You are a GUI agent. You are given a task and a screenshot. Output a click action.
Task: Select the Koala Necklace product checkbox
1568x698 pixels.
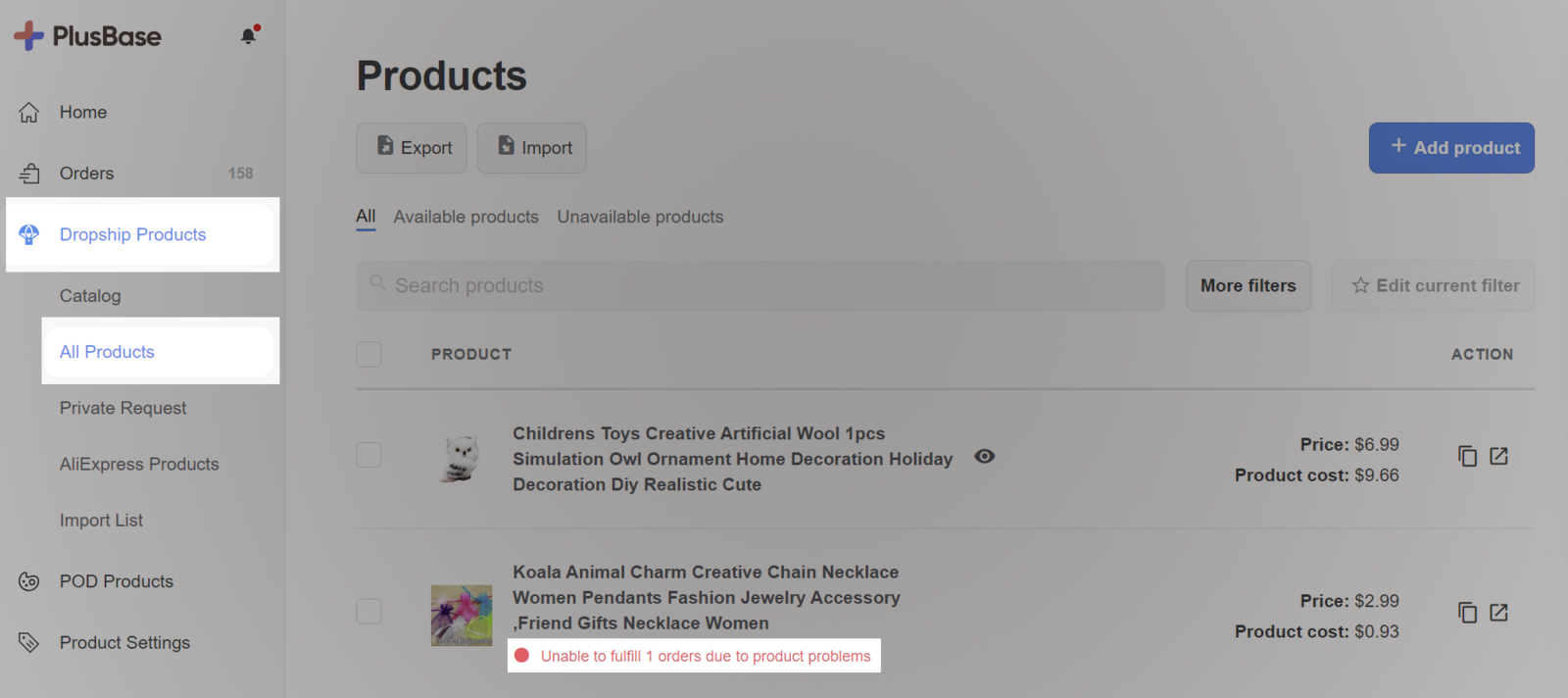[369, 612]
